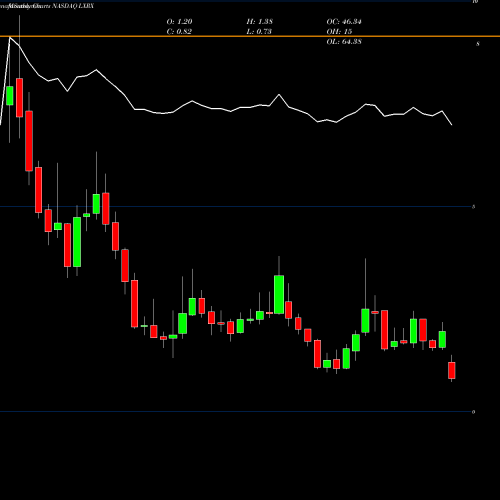This screenshot has width=500, height=500.
Task: Select the first green candle at chart start
Action: [10, 96]
